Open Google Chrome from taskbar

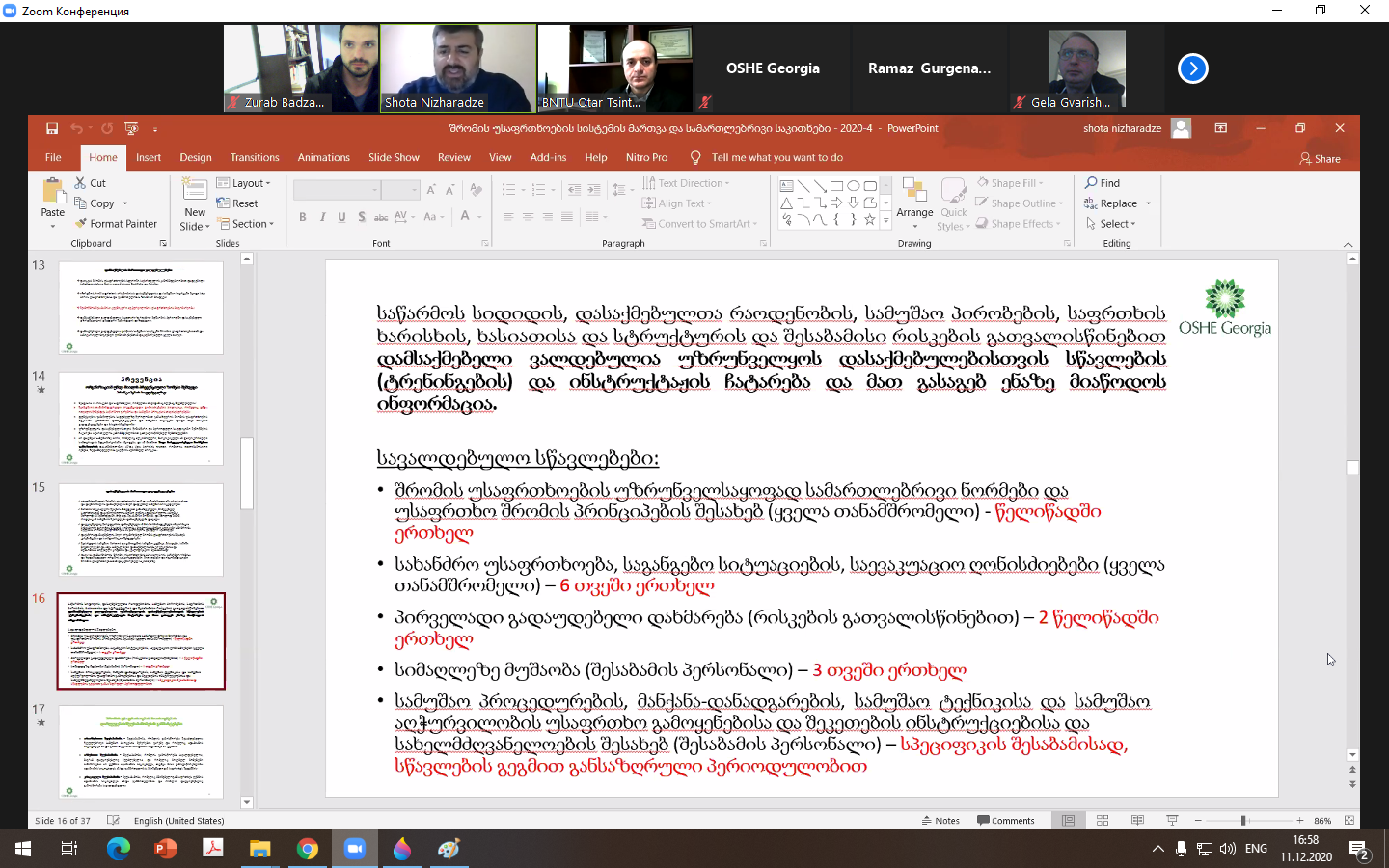pyautogui.click(x=307, y=849)
